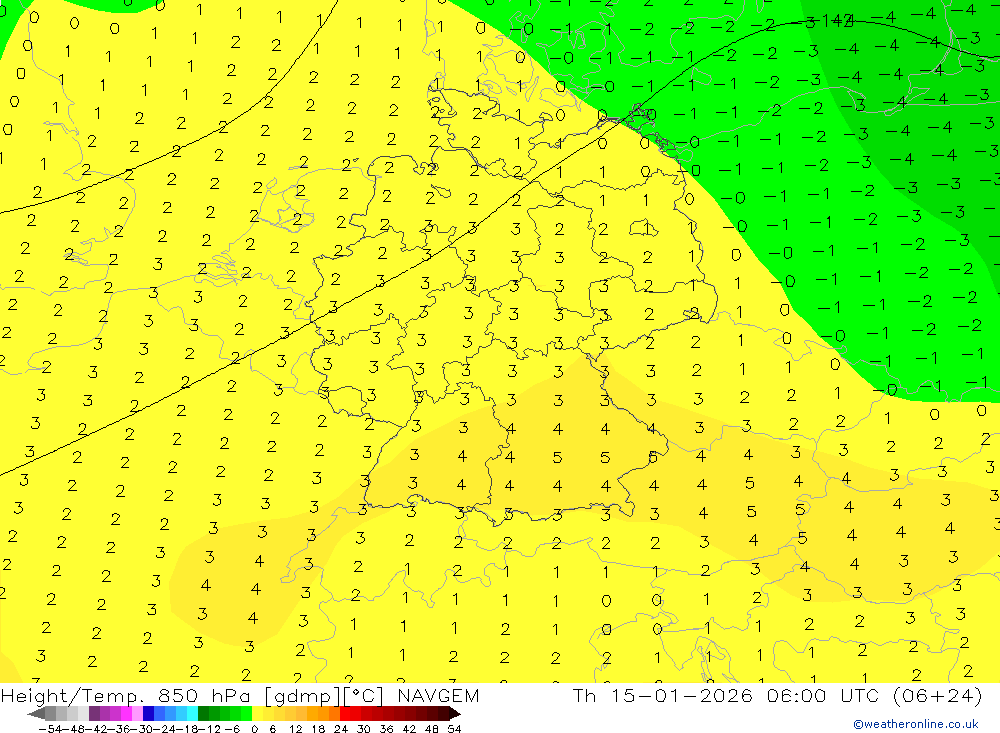Click the legend label '-54'

click(x=50, y=729)
